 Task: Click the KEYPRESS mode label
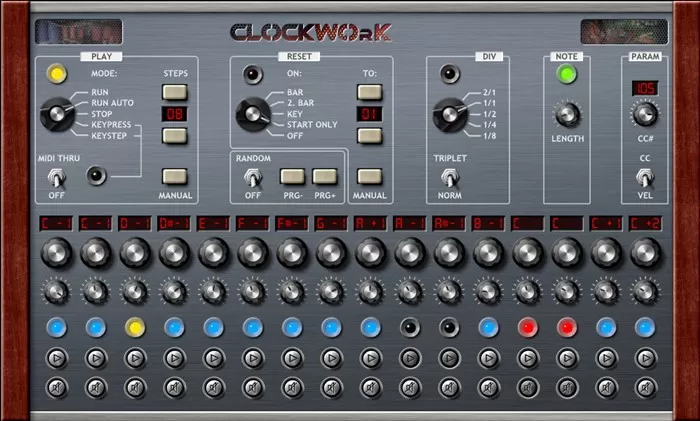click(x=111, y=125)
